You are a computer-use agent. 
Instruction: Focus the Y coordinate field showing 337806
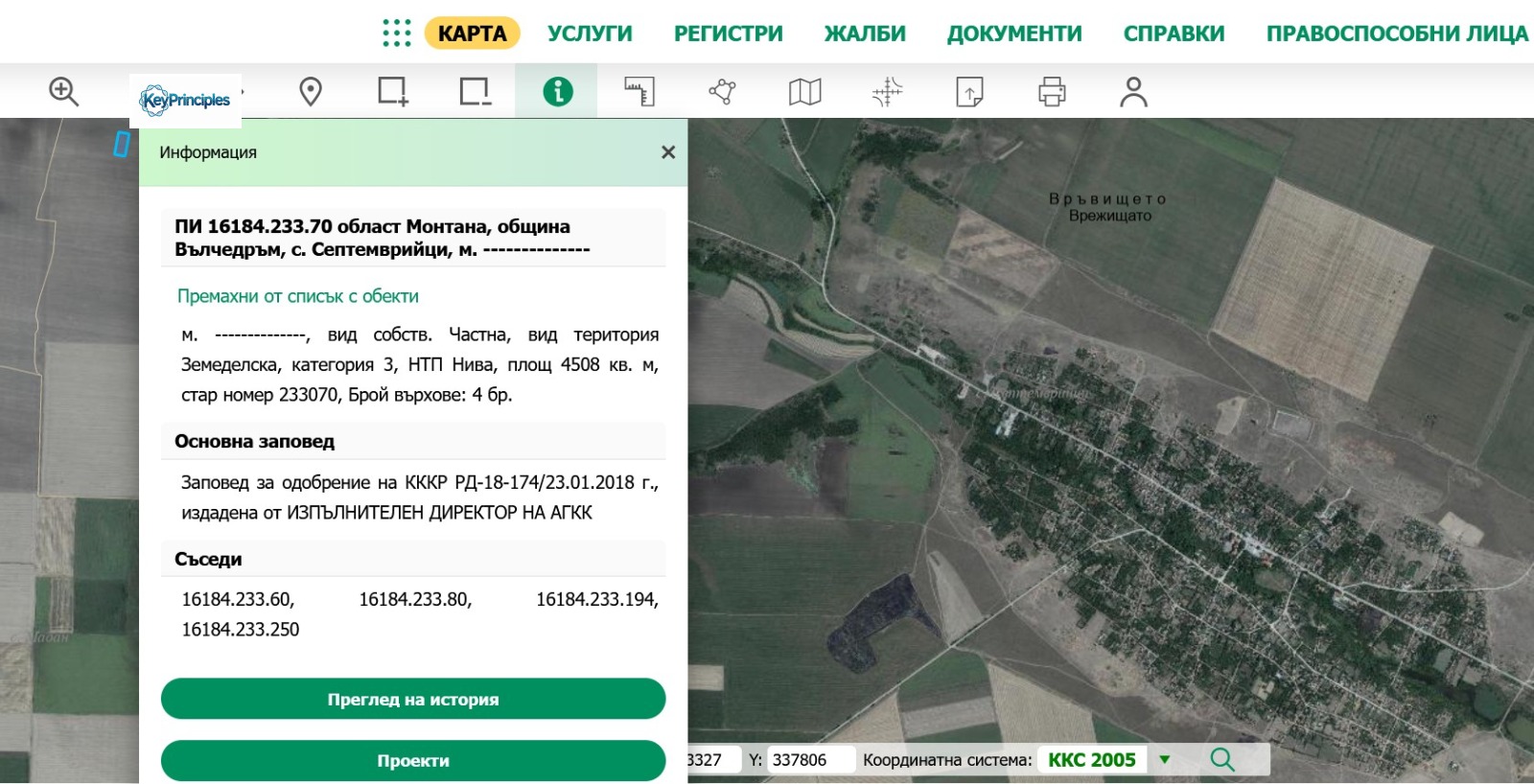810,760
